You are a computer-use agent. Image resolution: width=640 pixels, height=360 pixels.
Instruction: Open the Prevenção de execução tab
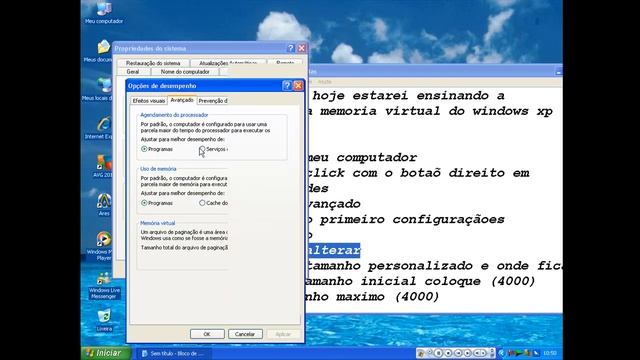click(213, 101)
